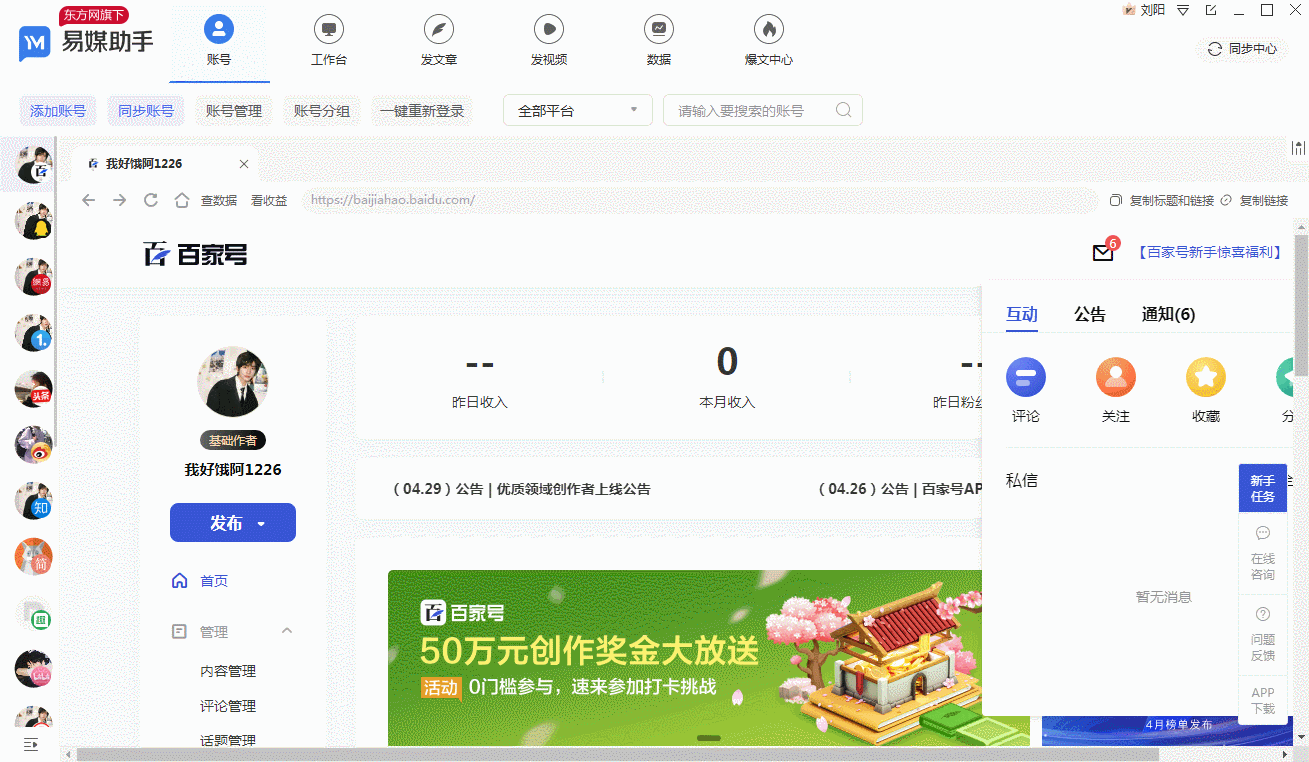The image size is (1309, 762).
Task: Toggle the account sidebar collapse icon
Action: point(30,744)
